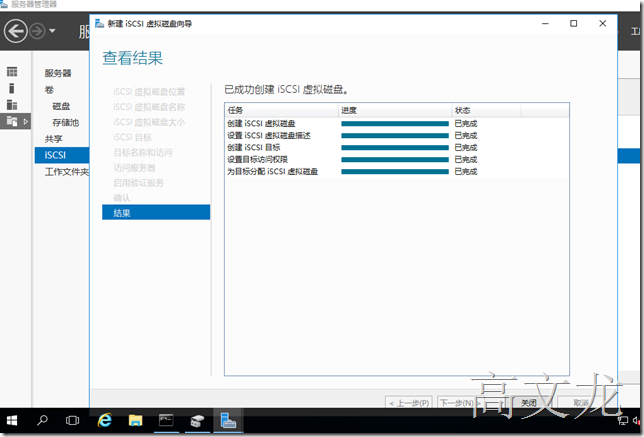Click progress bar for 为目标分配 iSCSI 虚拟磁盘
Viewport: 644px width, 437px height.
pos(395,171)
